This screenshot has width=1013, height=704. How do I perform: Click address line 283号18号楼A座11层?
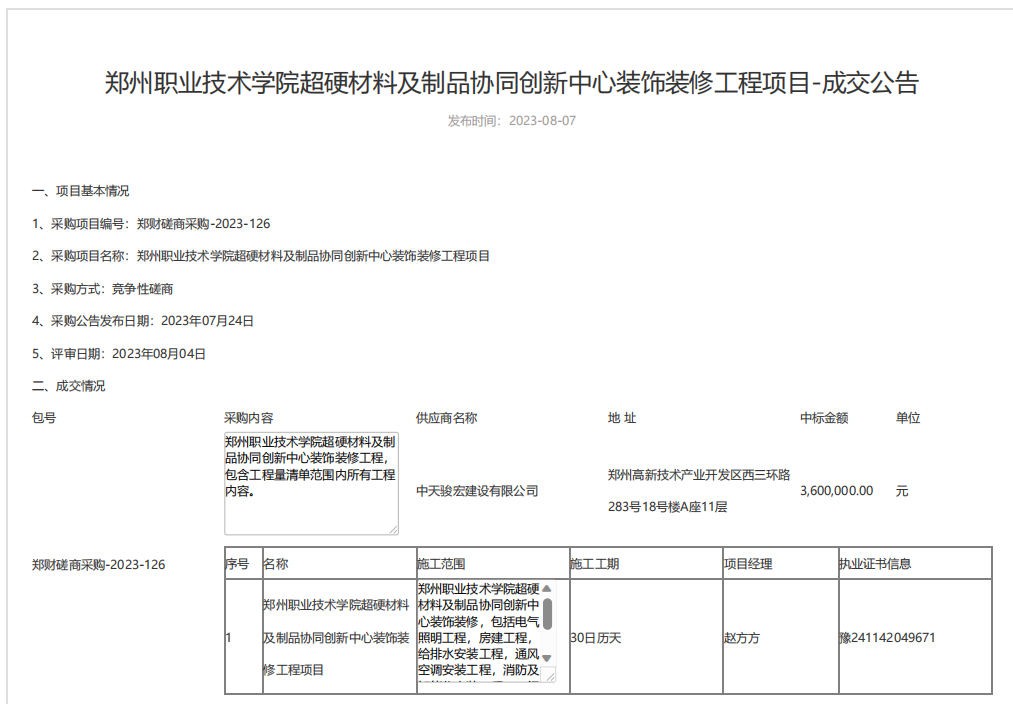(x=667, y=507)
